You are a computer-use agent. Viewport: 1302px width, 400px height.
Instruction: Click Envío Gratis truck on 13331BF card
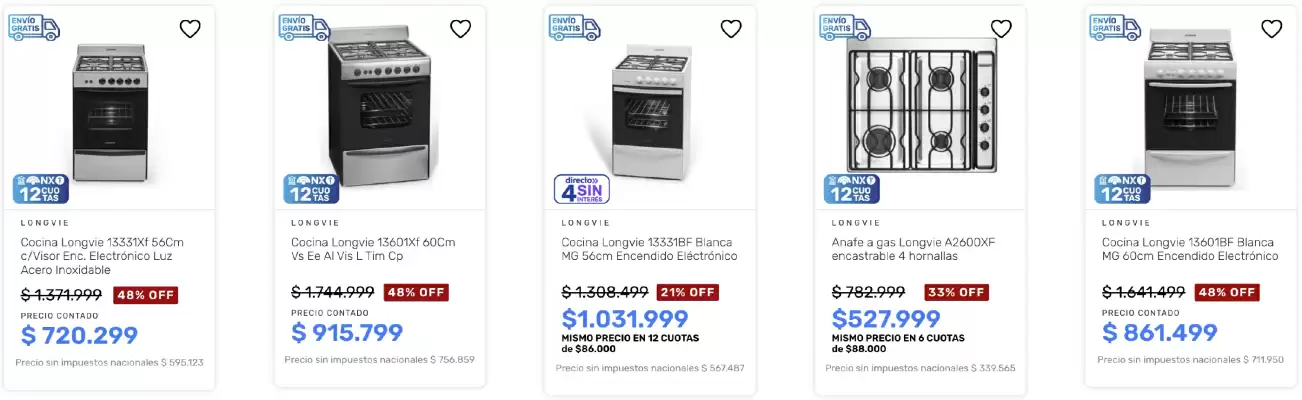(575, 27)
